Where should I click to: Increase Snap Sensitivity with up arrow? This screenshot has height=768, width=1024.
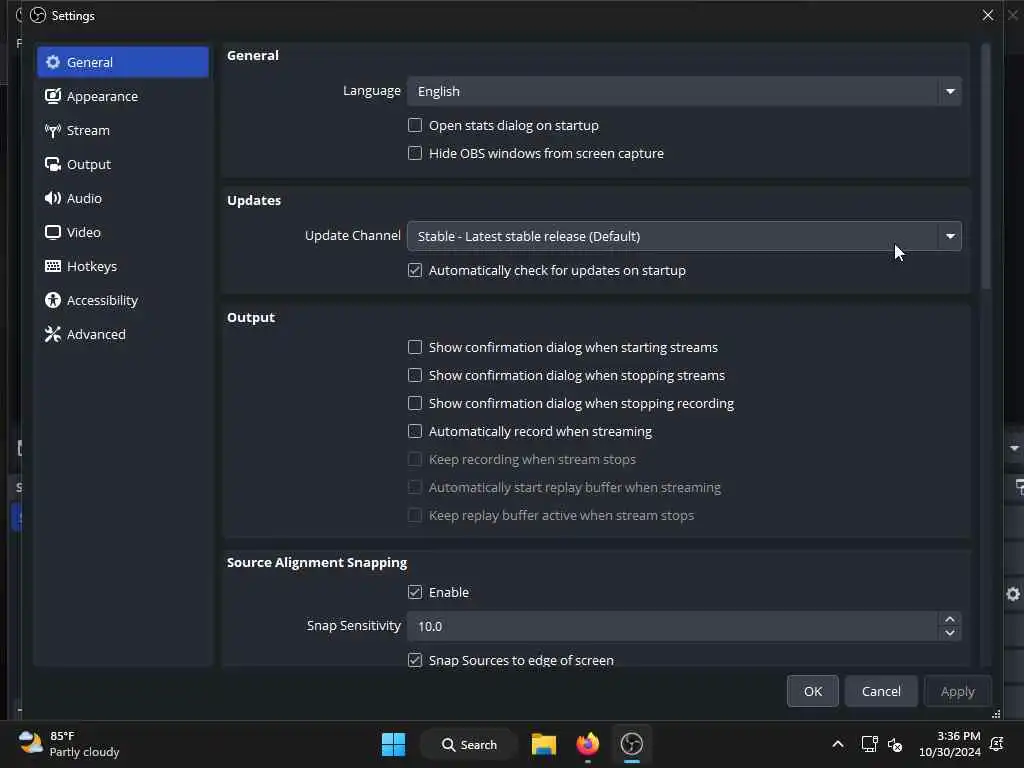(950, 619)
